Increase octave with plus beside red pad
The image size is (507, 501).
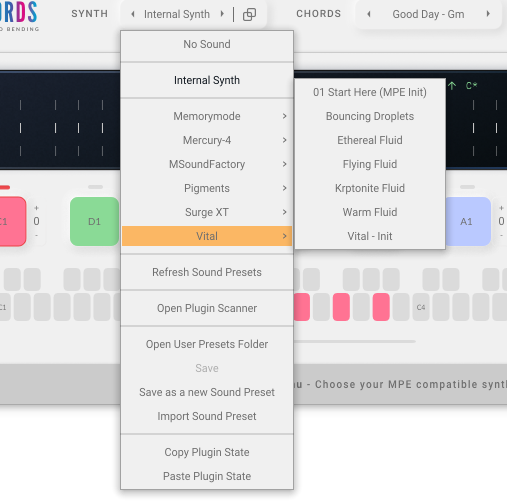pos(36,208)
